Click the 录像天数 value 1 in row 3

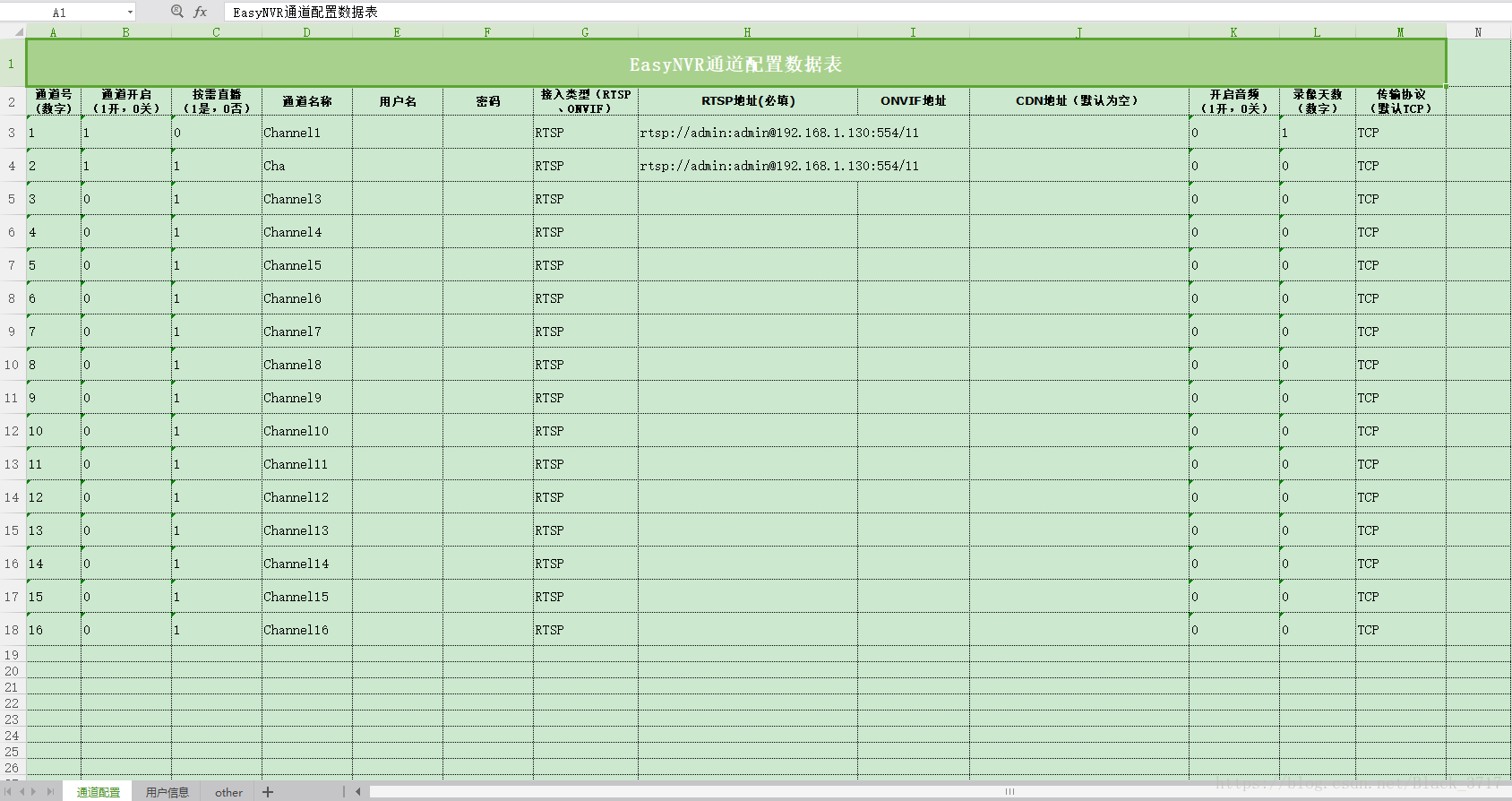(x=1318, y=133)
